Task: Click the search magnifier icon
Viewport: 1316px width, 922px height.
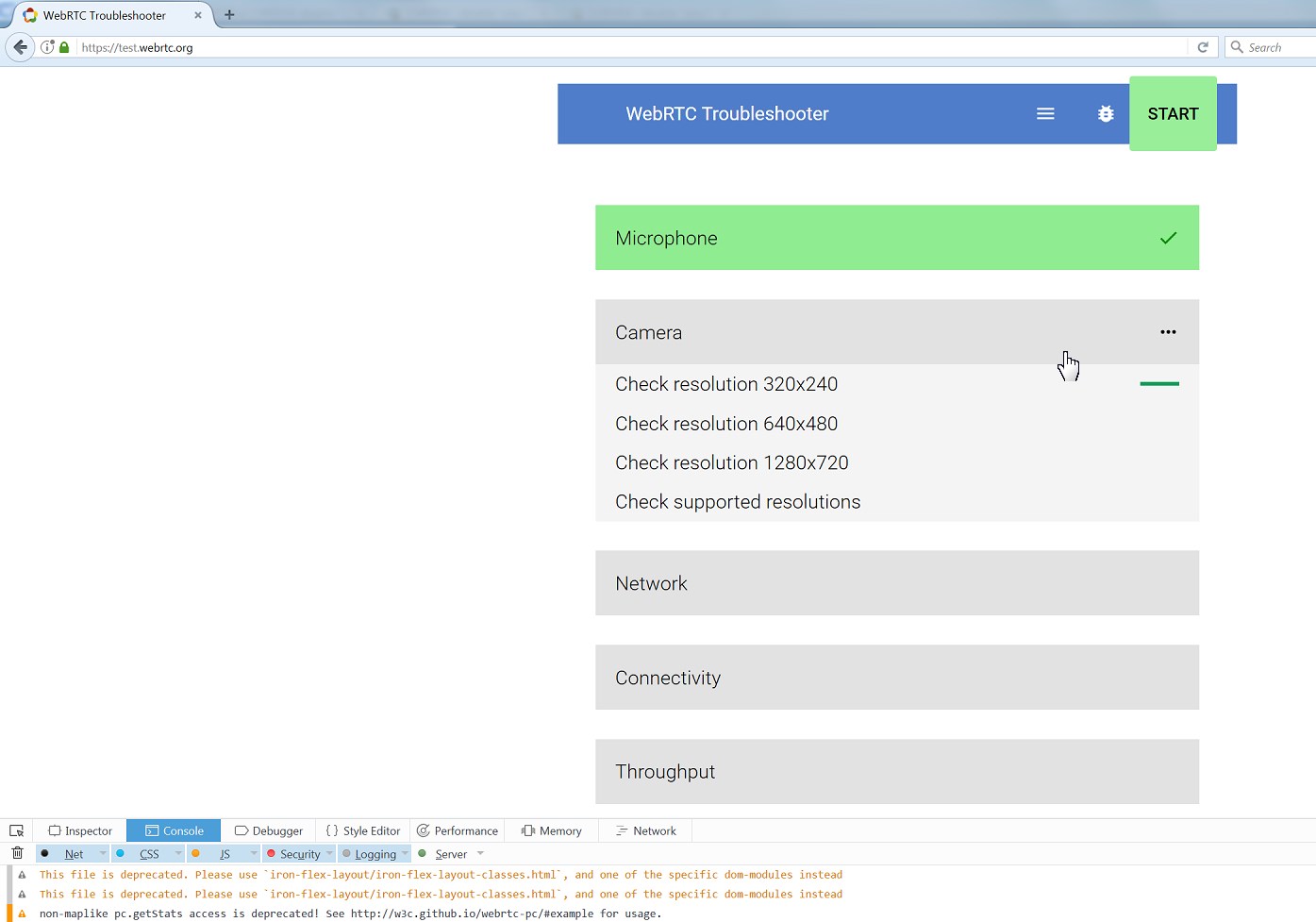Action: 1237,47
